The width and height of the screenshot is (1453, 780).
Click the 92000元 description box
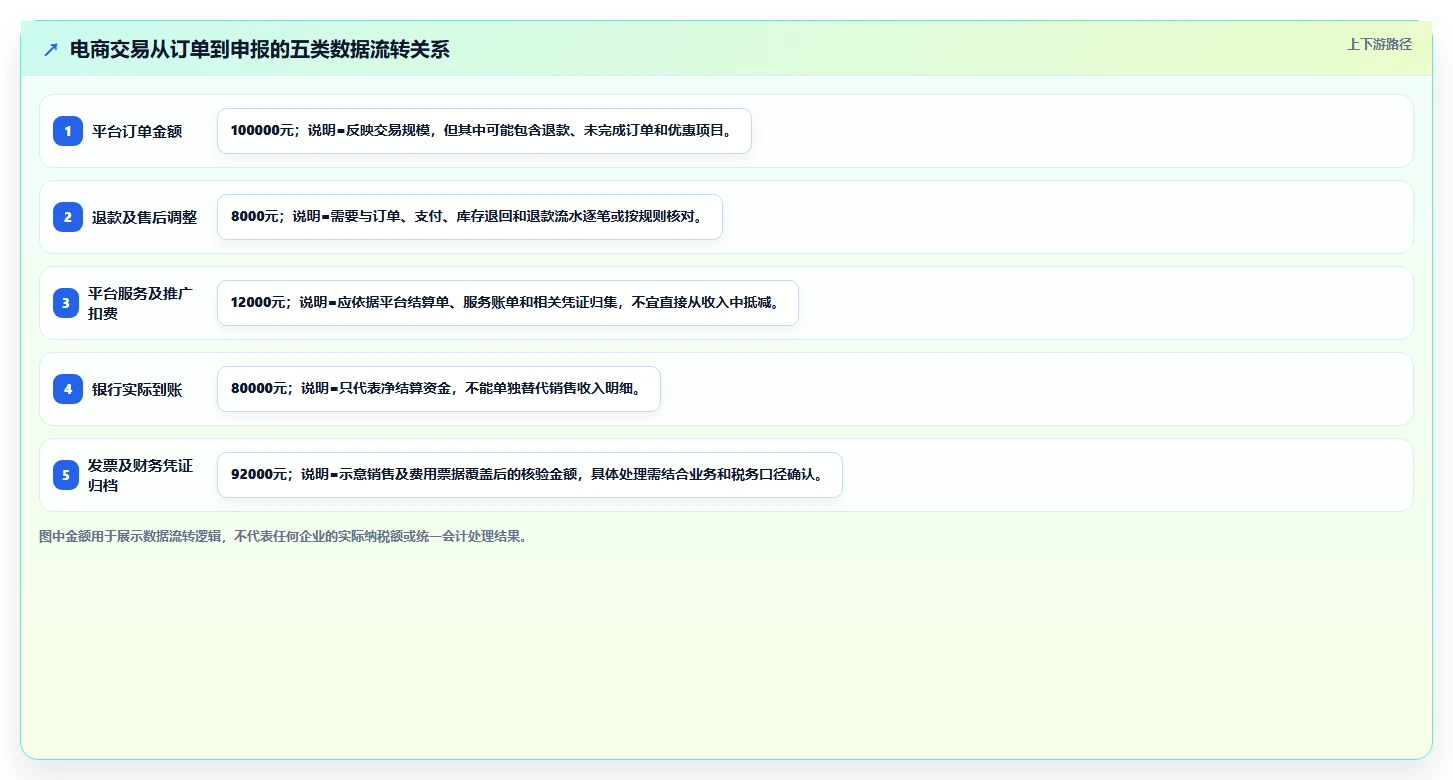coord(530,475)
